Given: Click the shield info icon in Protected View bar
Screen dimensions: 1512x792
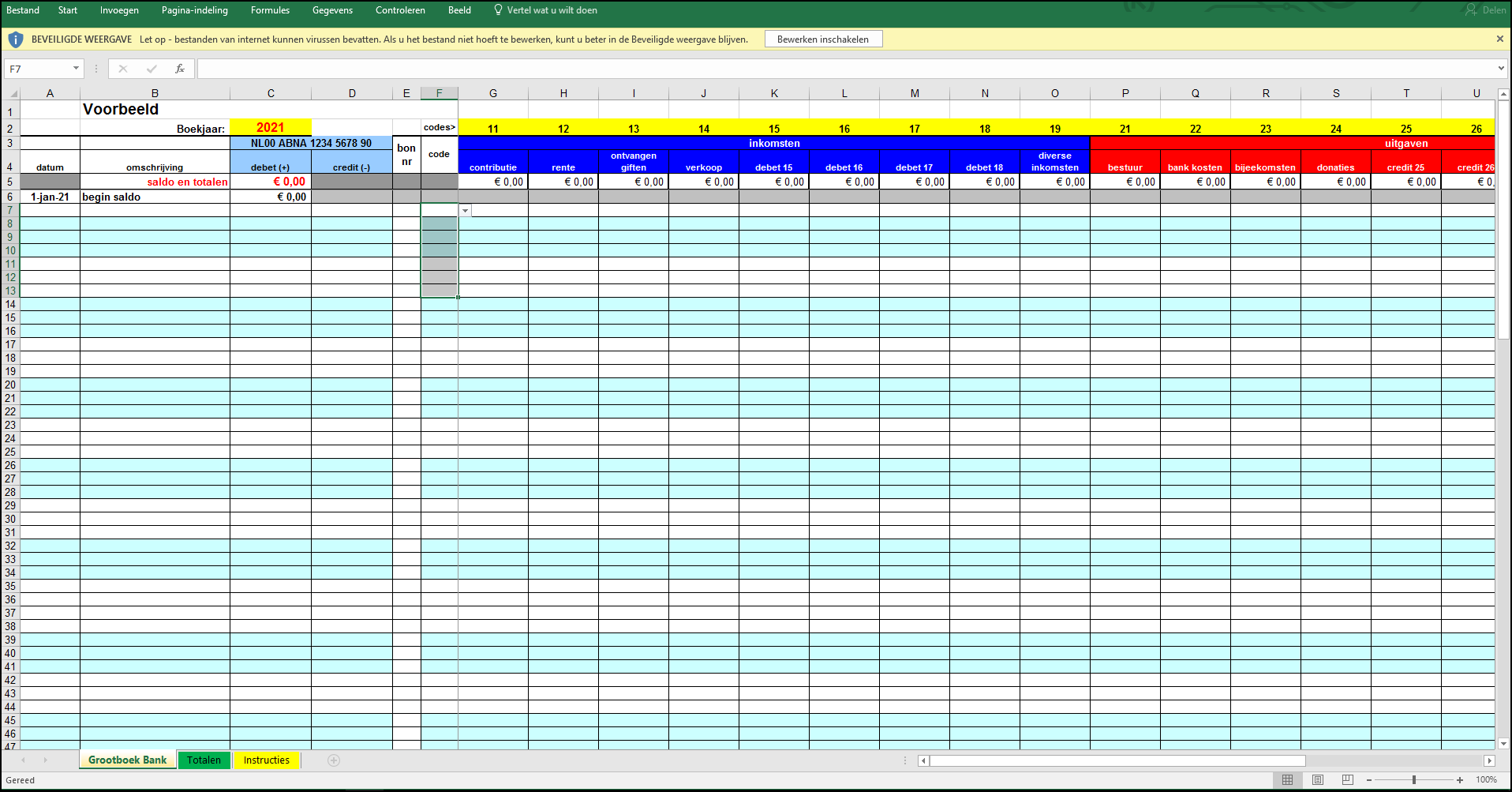Looking at the screenshot, I should pos(15,39).
